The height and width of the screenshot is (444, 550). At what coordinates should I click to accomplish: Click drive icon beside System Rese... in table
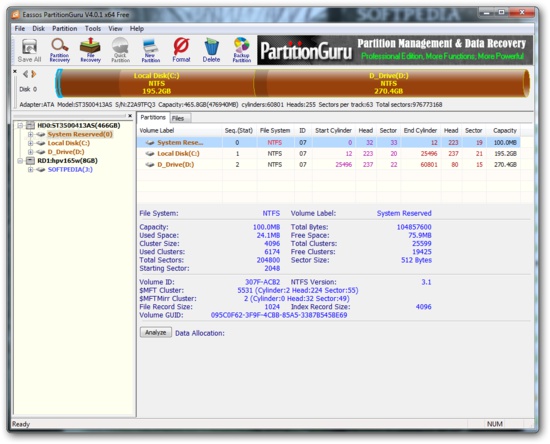click(x=150, y=142)
